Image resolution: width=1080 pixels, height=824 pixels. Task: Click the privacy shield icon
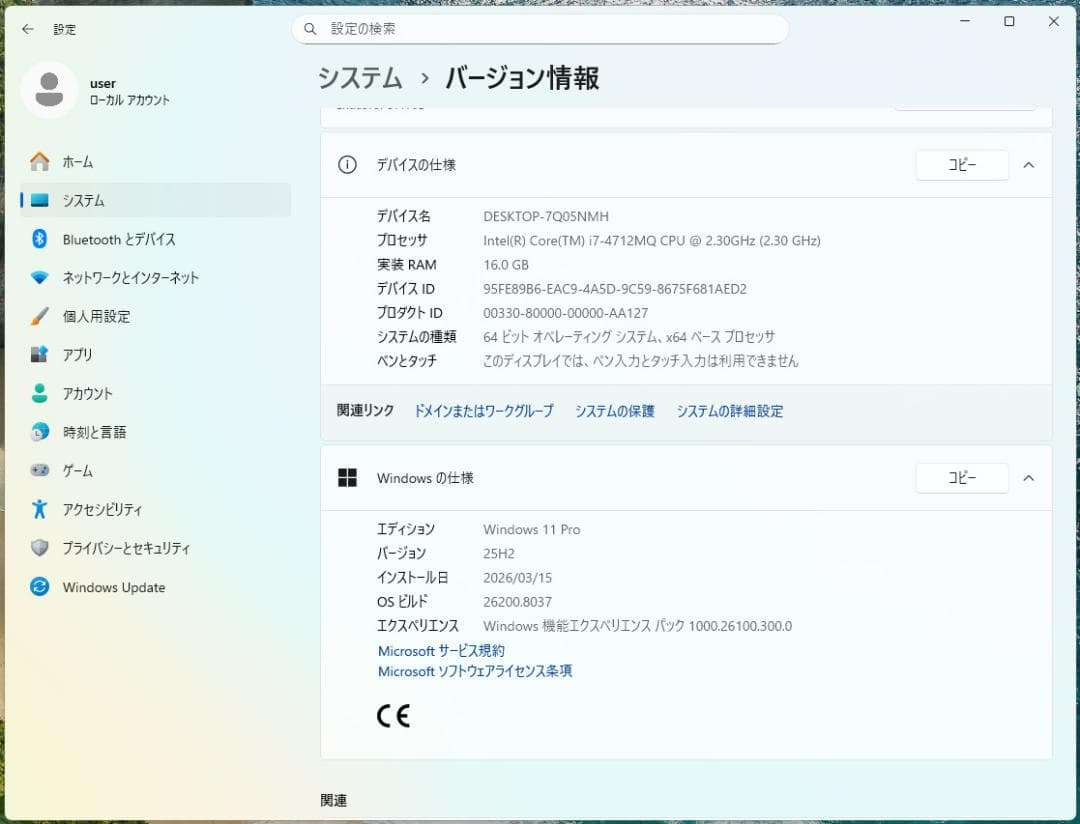[x=40, y=548]
